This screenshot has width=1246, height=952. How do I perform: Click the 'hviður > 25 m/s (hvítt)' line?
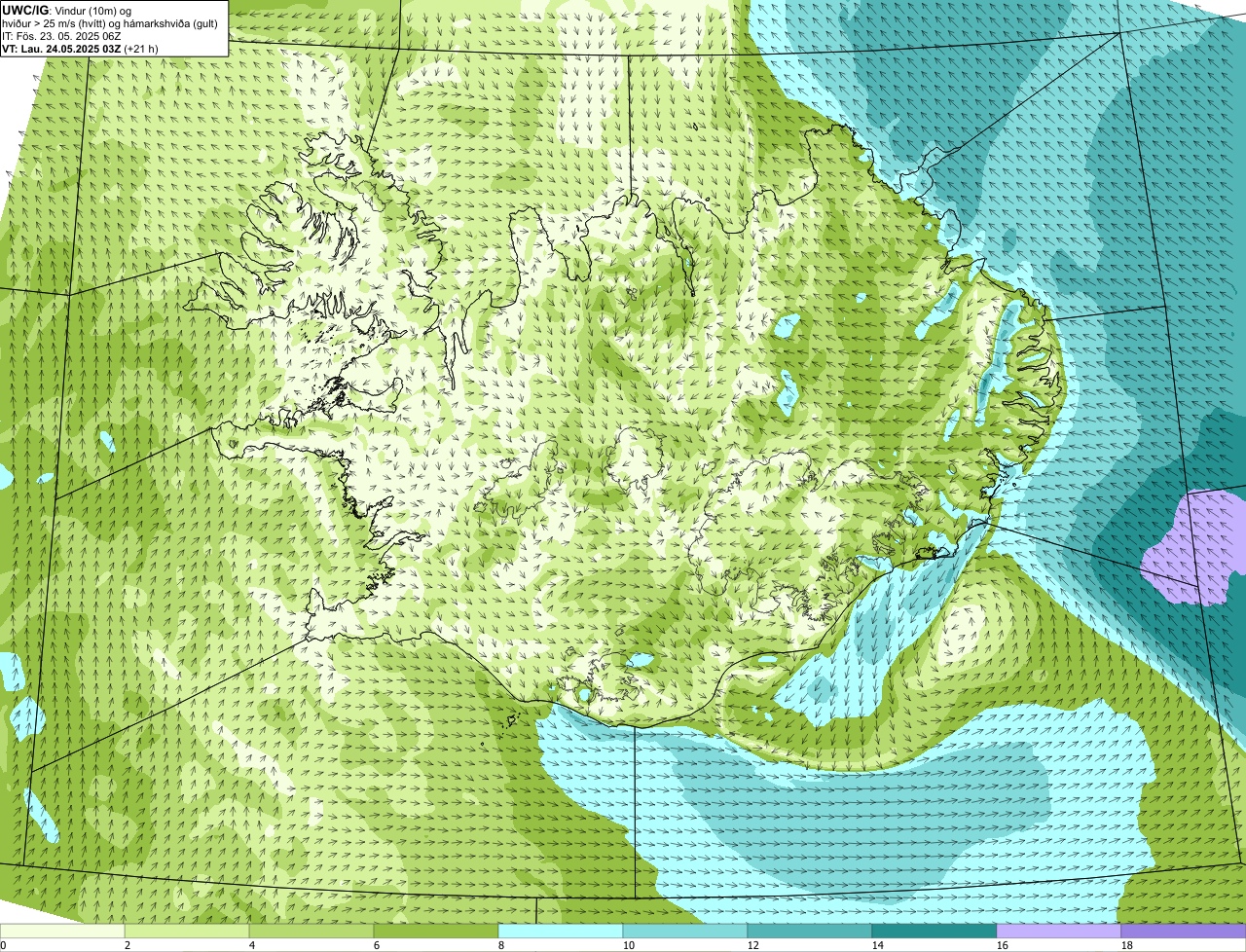(109, 23)
